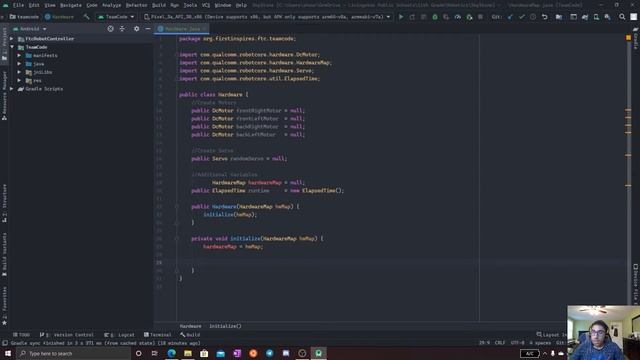Screen dimensions: 640x360
Task: Click the Make Project hammer icon
Action: [x=86, y=17]
